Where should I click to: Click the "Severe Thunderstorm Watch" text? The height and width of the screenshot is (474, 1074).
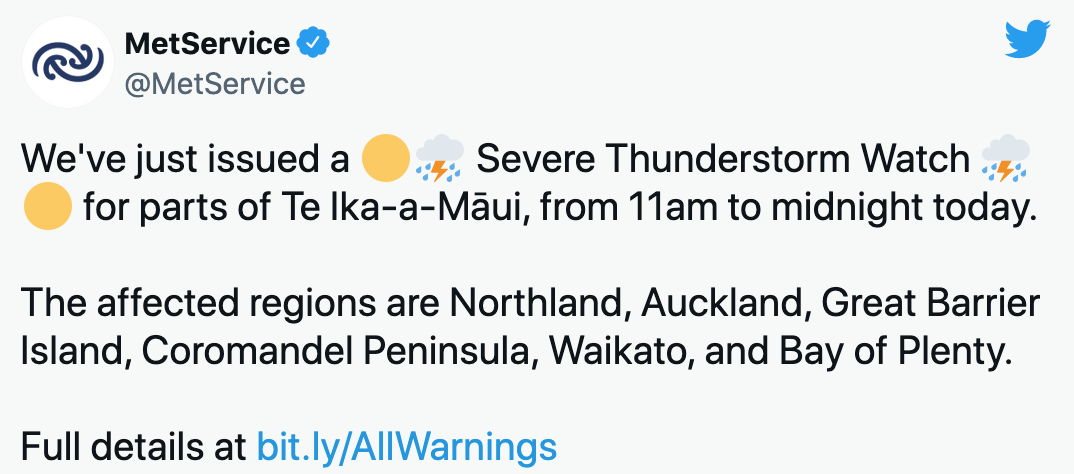(x=723, y=159)
